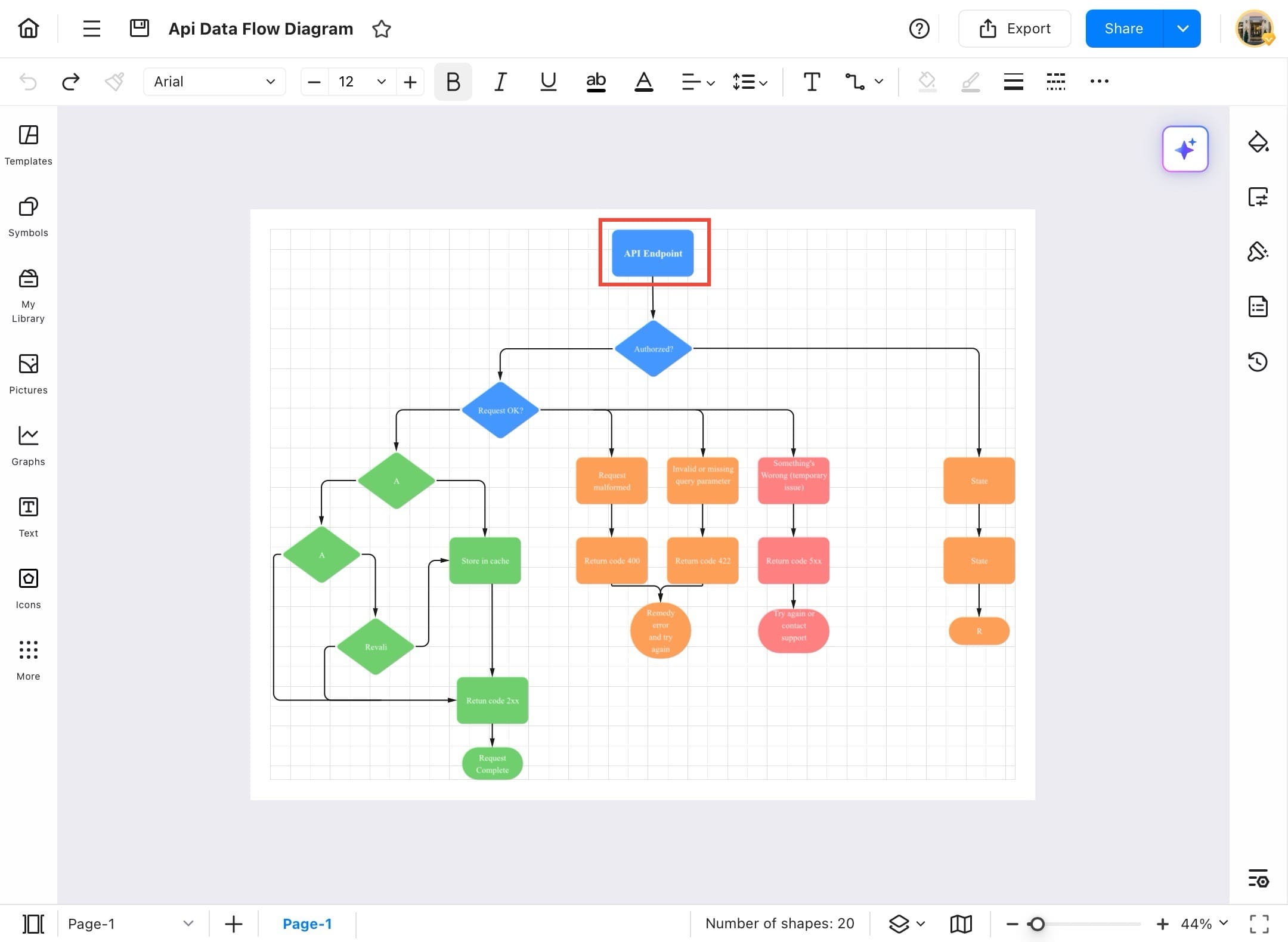Switch to the Page-1 tab
The width and height of the screenshot is (1288, 942).
tap(308, 924)
